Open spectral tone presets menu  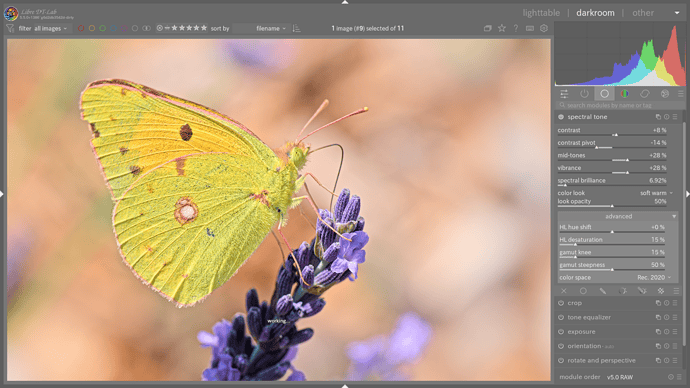pos(675,117)
